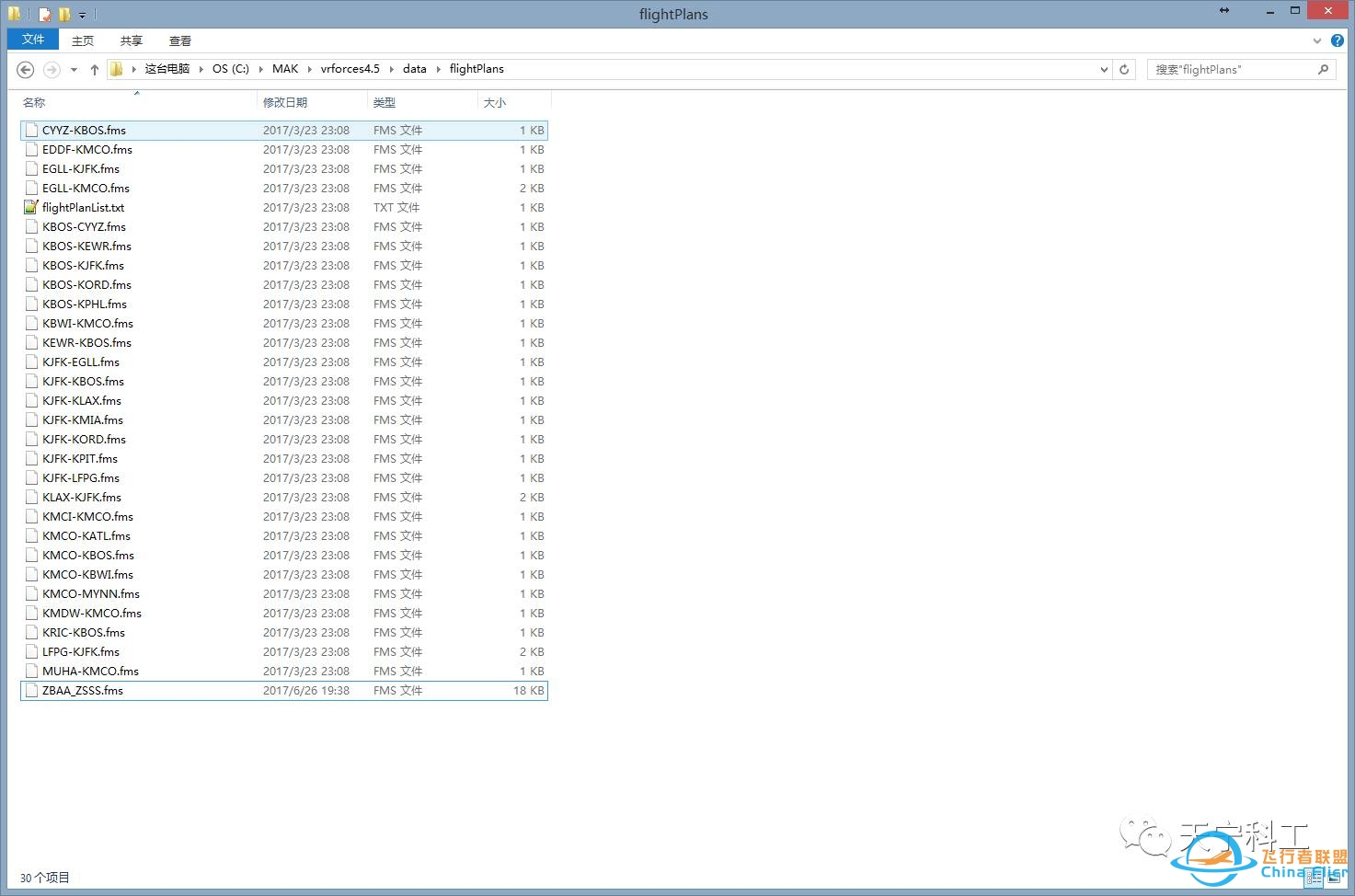
Task: Navigate to 这台电脑 in the breadcrumb
Action: [x=167, y=69]
